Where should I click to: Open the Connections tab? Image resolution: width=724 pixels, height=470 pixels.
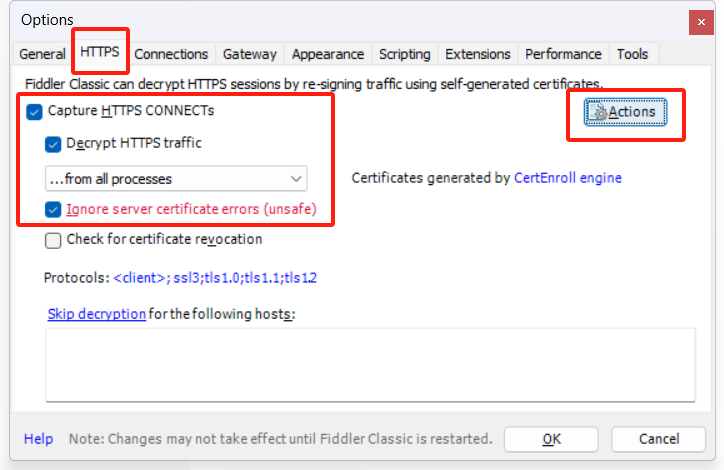171,54
